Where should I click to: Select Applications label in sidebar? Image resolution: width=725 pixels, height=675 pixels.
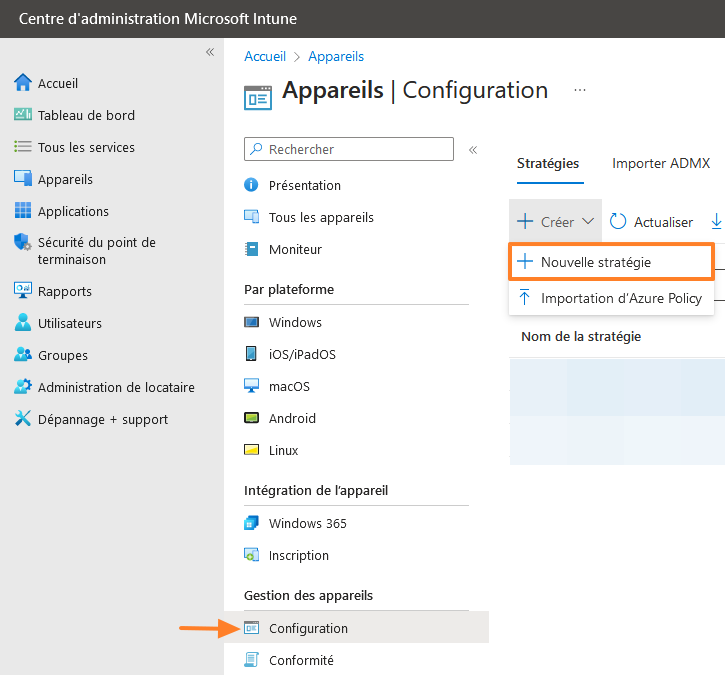point(73,212)
